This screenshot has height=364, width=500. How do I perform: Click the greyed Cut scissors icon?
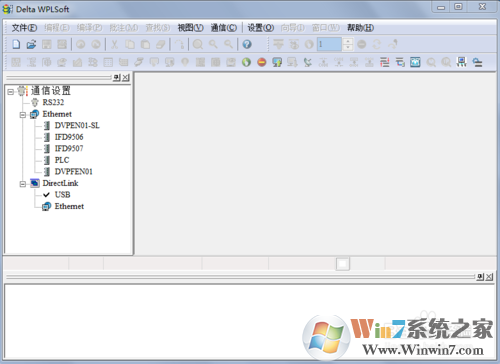(114, 44)
